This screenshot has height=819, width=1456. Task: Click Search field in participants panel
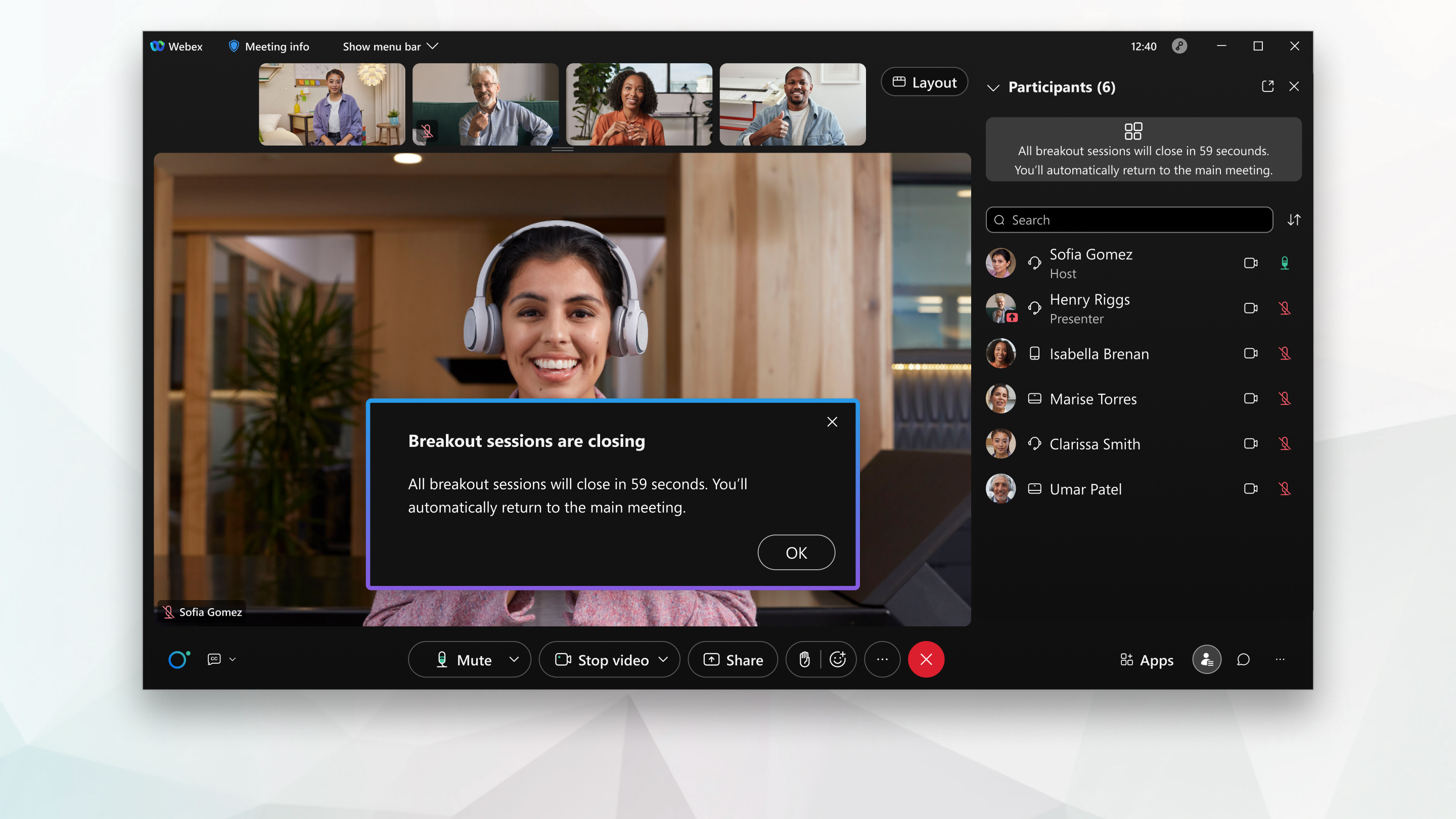[1130, 220]
